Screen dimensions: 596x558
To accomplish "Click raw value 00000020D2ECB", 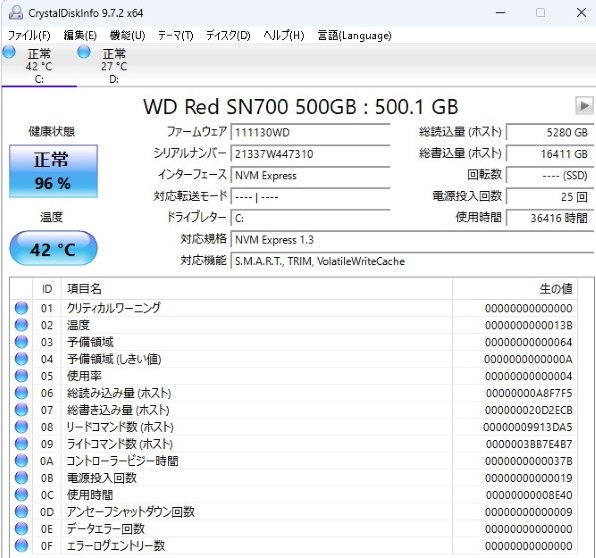I will [x=529, y=410].
